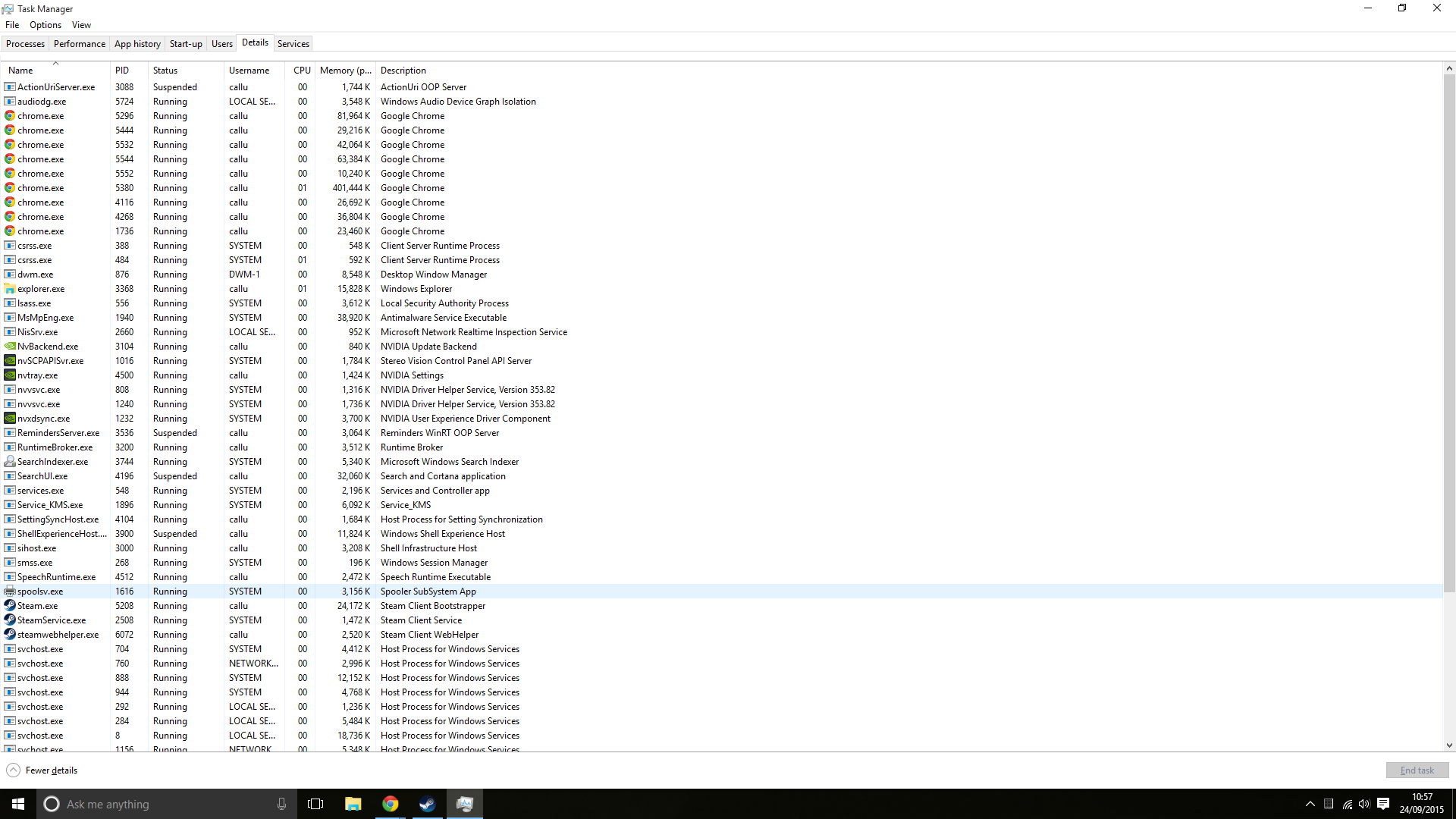Image resolution: width=1456 pixels, height=819 pixels.
Task: Show hidden system tray icons
Action: click(1310, 804)
